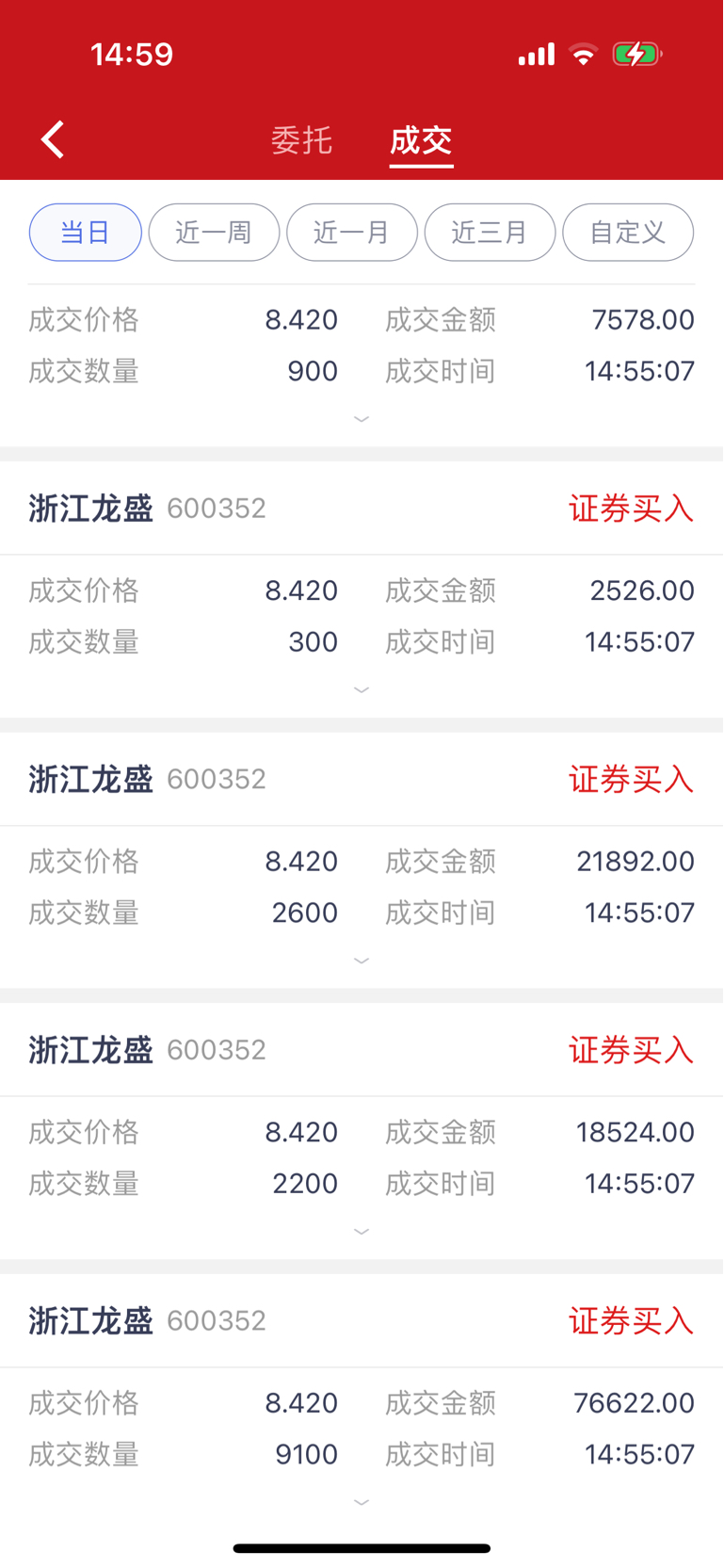This screenshot has width=724, height=1568.
Task: Tap the home indicator bar
Action: pyautogui.click(x=362, y=1548)
